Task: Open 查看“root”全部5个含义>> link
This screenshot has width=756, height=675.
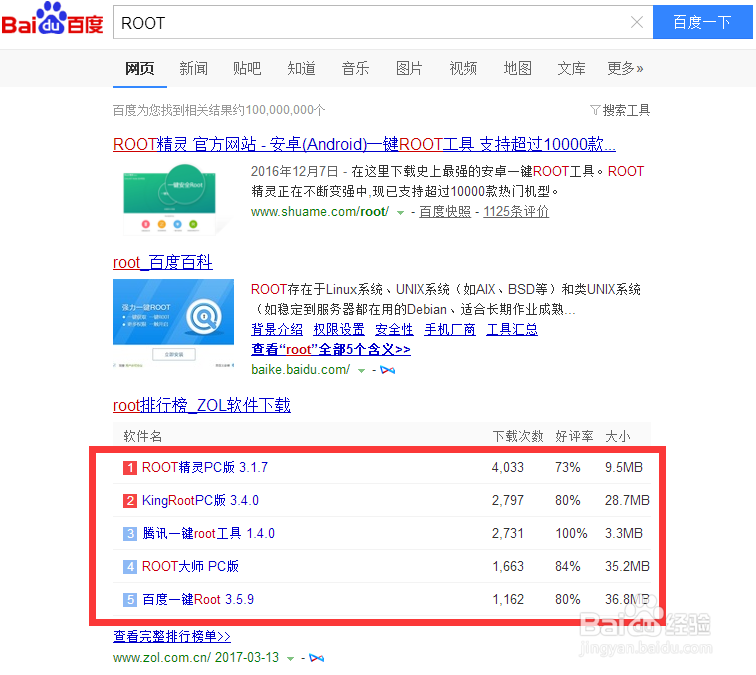Action: [x=331, y=349]
